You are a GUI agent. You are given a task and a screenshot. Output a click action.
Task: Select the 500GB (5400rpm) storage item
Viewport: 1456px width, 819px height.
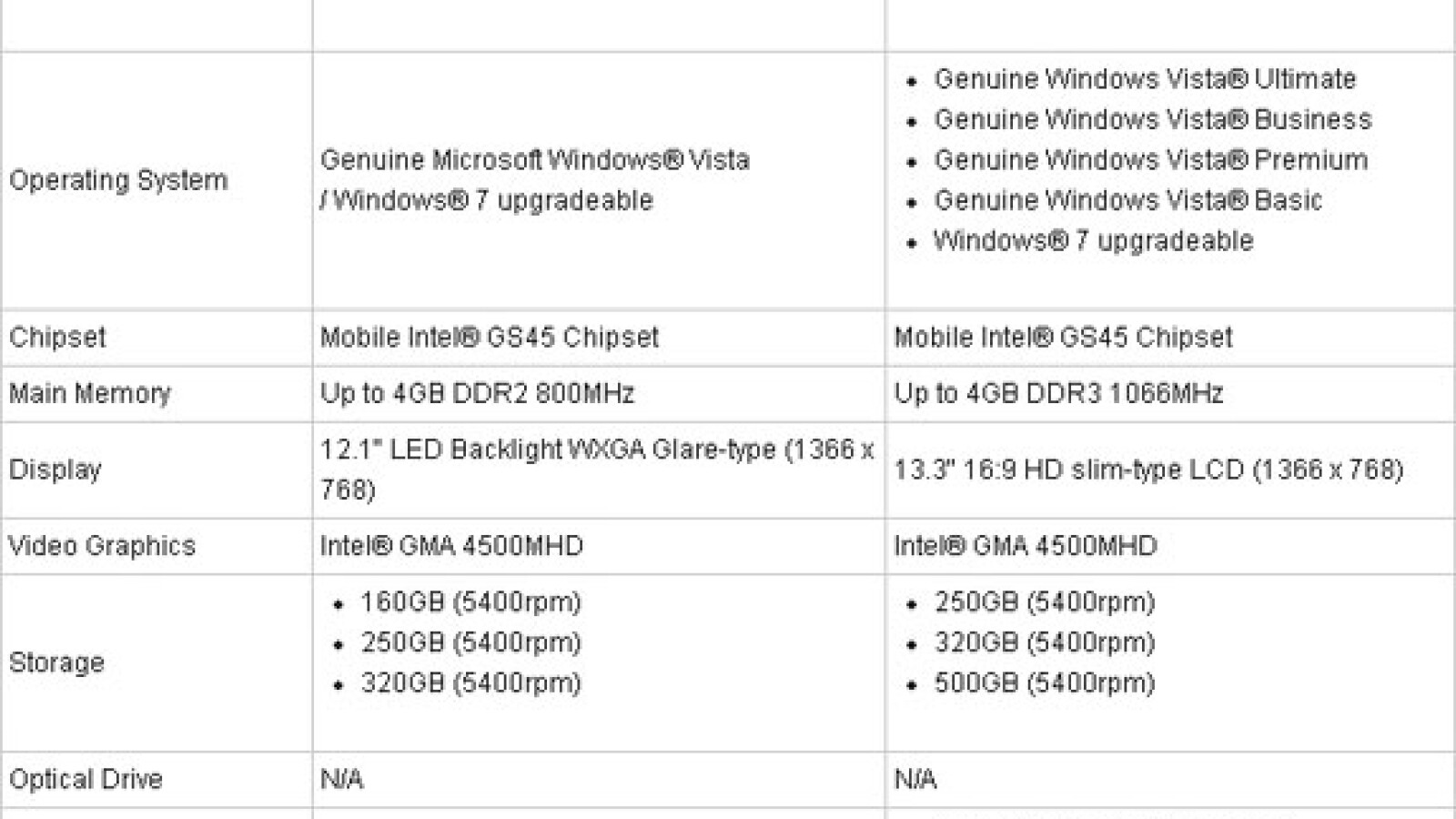coord(1044,683)
